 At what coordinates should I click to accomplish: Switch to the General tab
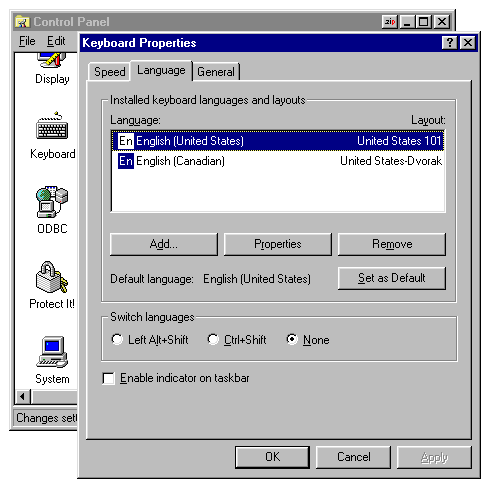[216, 72]
